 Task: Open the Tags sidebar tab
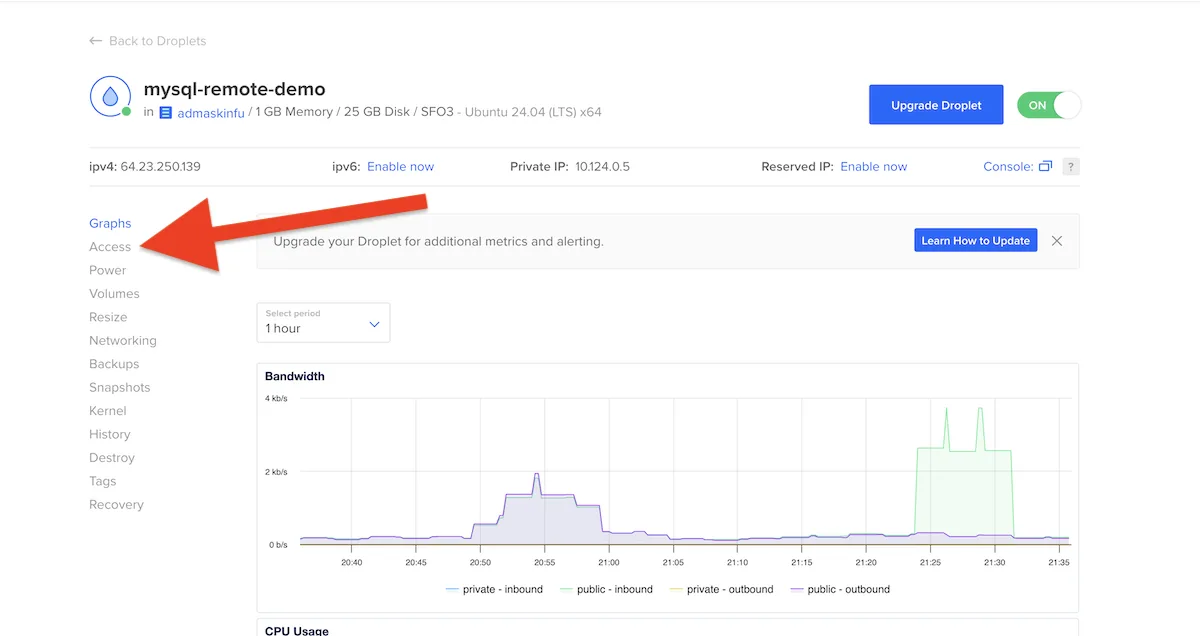tap(103, 481)
